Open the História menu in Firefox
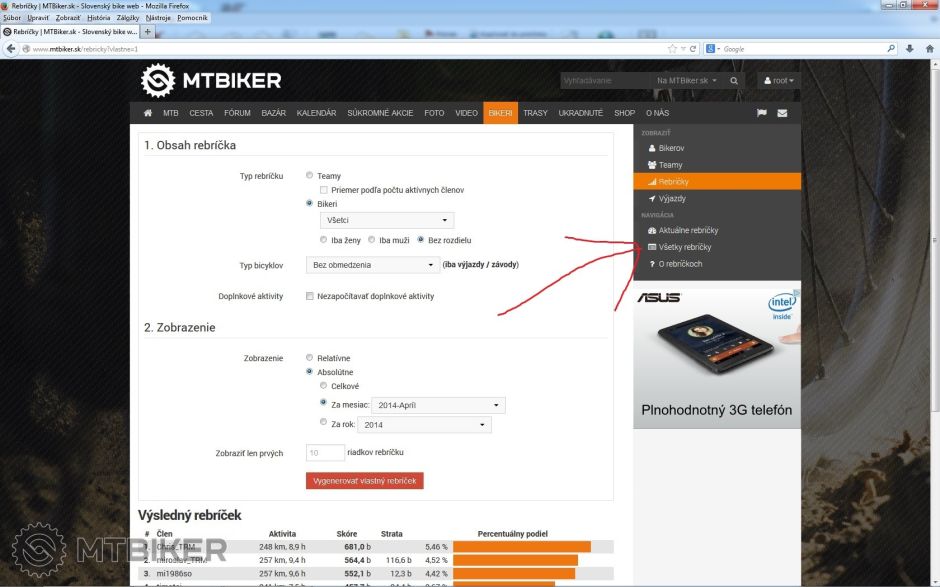 (x=98, y=18)
